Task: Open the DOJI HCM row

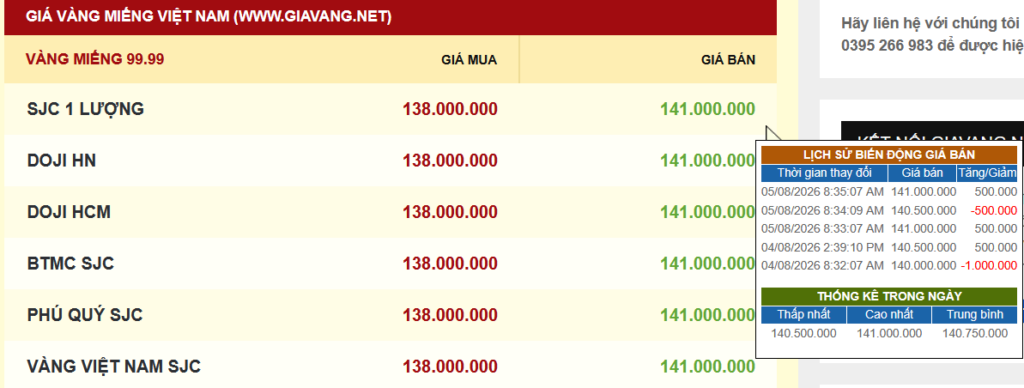Action: (391, 212)
